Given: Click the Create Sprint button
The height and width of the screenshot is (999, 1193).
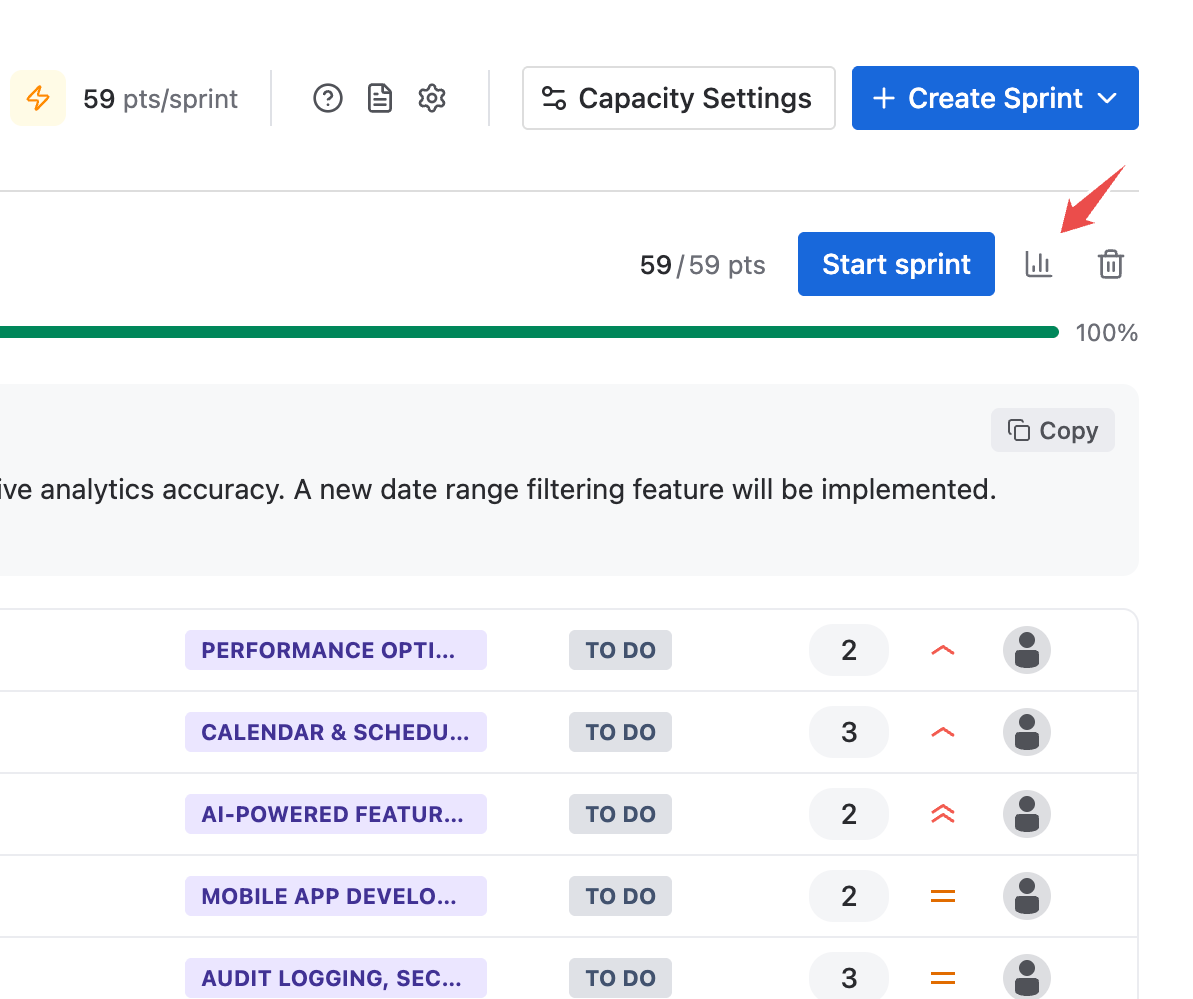Looking at the screenshot, I should click(x=995, y=98).
